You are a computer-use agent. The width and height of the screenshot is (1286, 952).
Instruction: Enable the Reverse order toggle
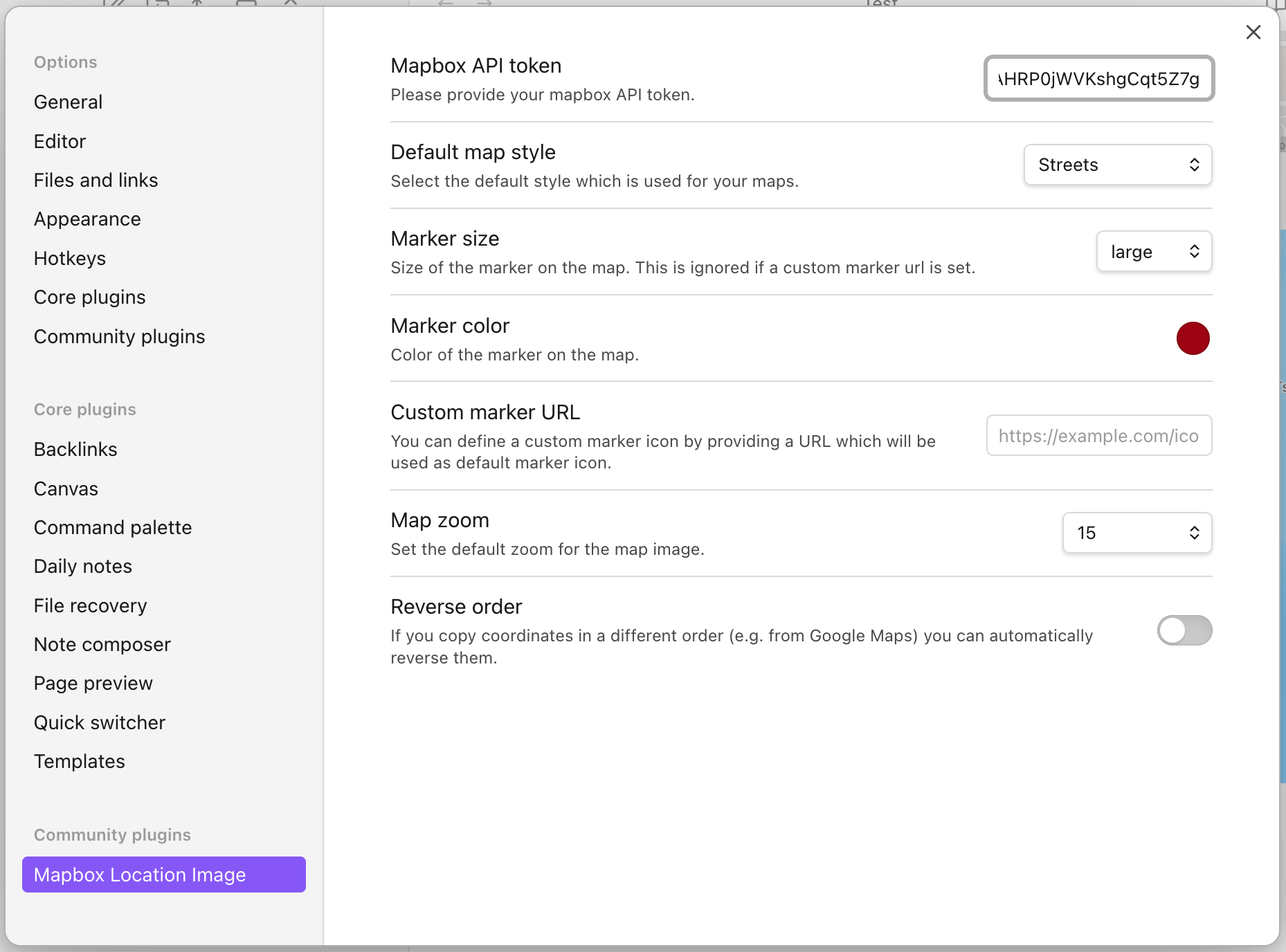1184,630
